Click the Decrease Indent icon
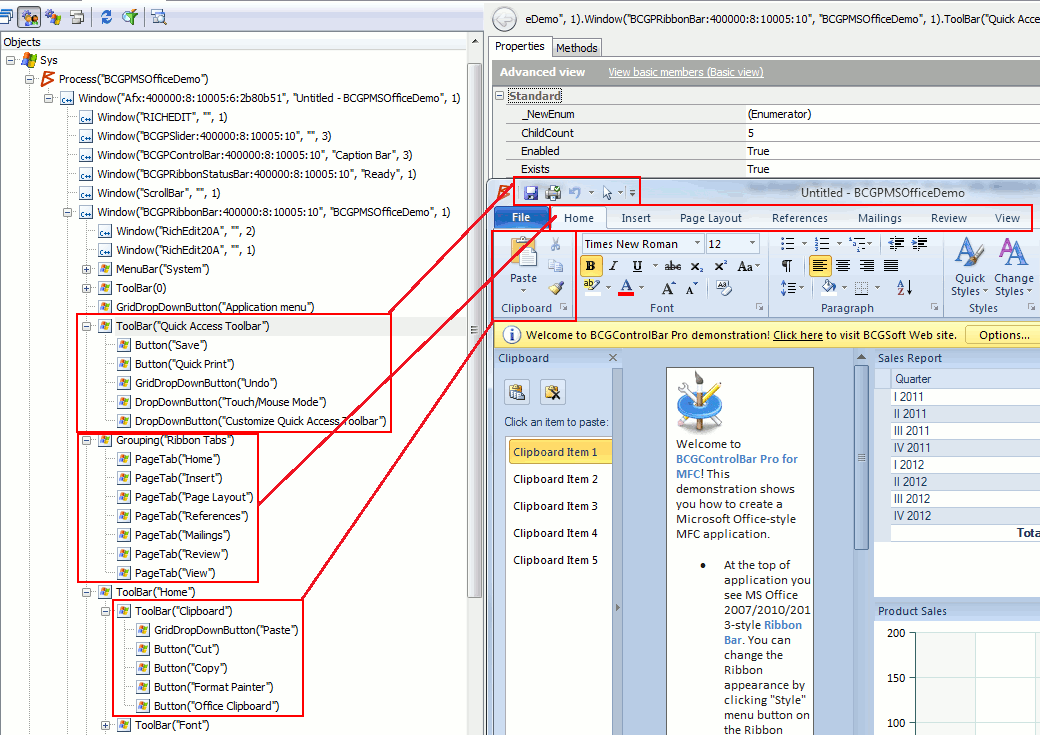Viewport: 1040px width, 735px height. [x=896, y=243]
